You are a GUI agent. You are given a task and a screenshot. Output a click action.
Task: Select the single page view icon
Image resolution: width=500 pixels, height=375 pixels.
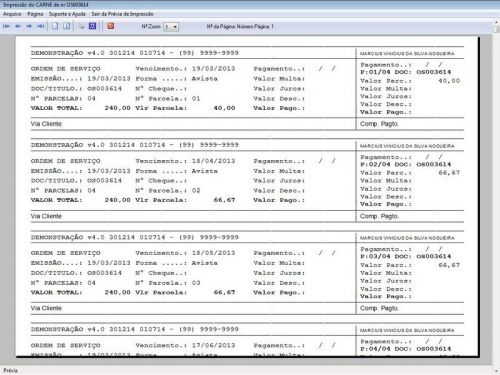pos(55,26)
